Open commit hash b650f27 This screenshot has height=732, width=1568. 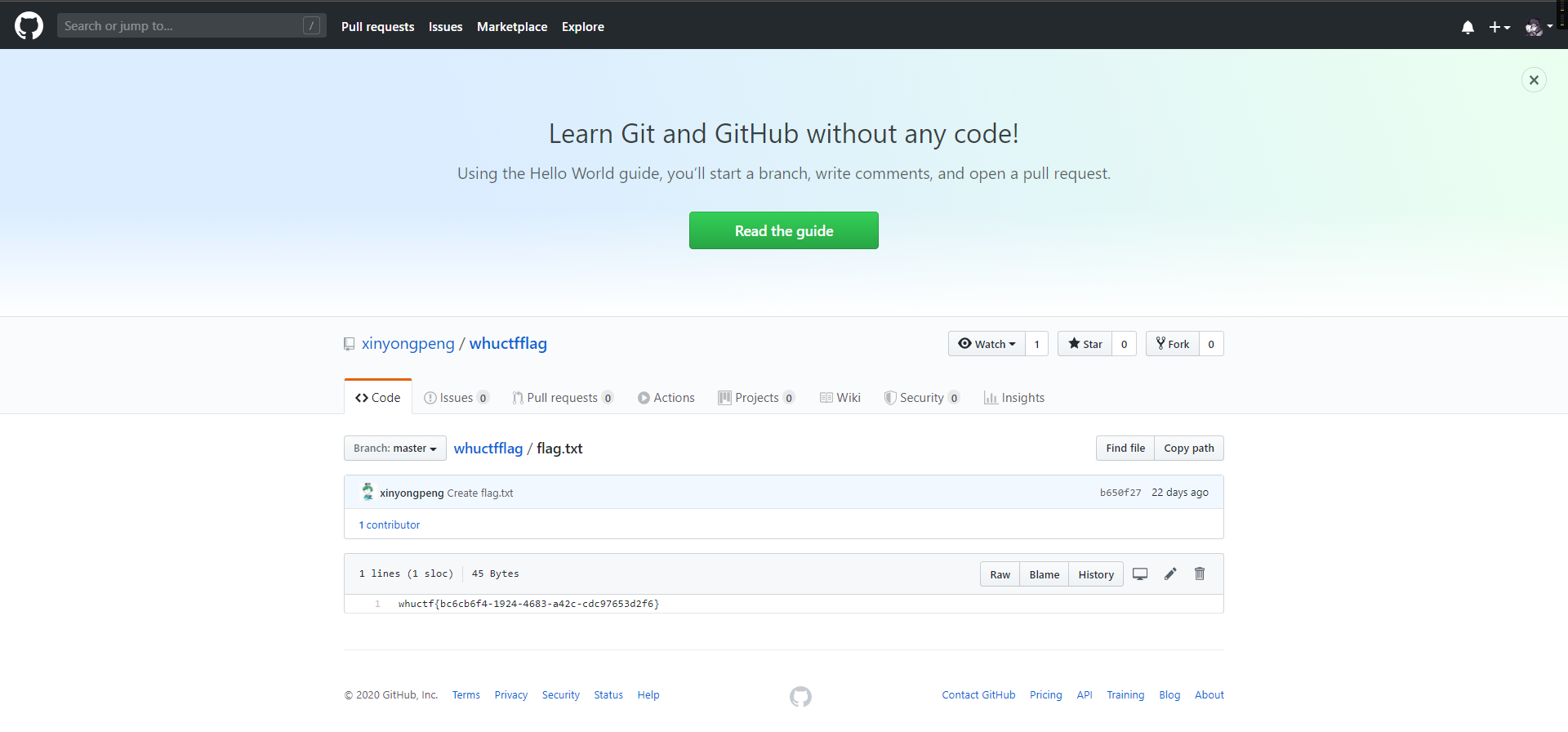click(x=1120, y=493)
